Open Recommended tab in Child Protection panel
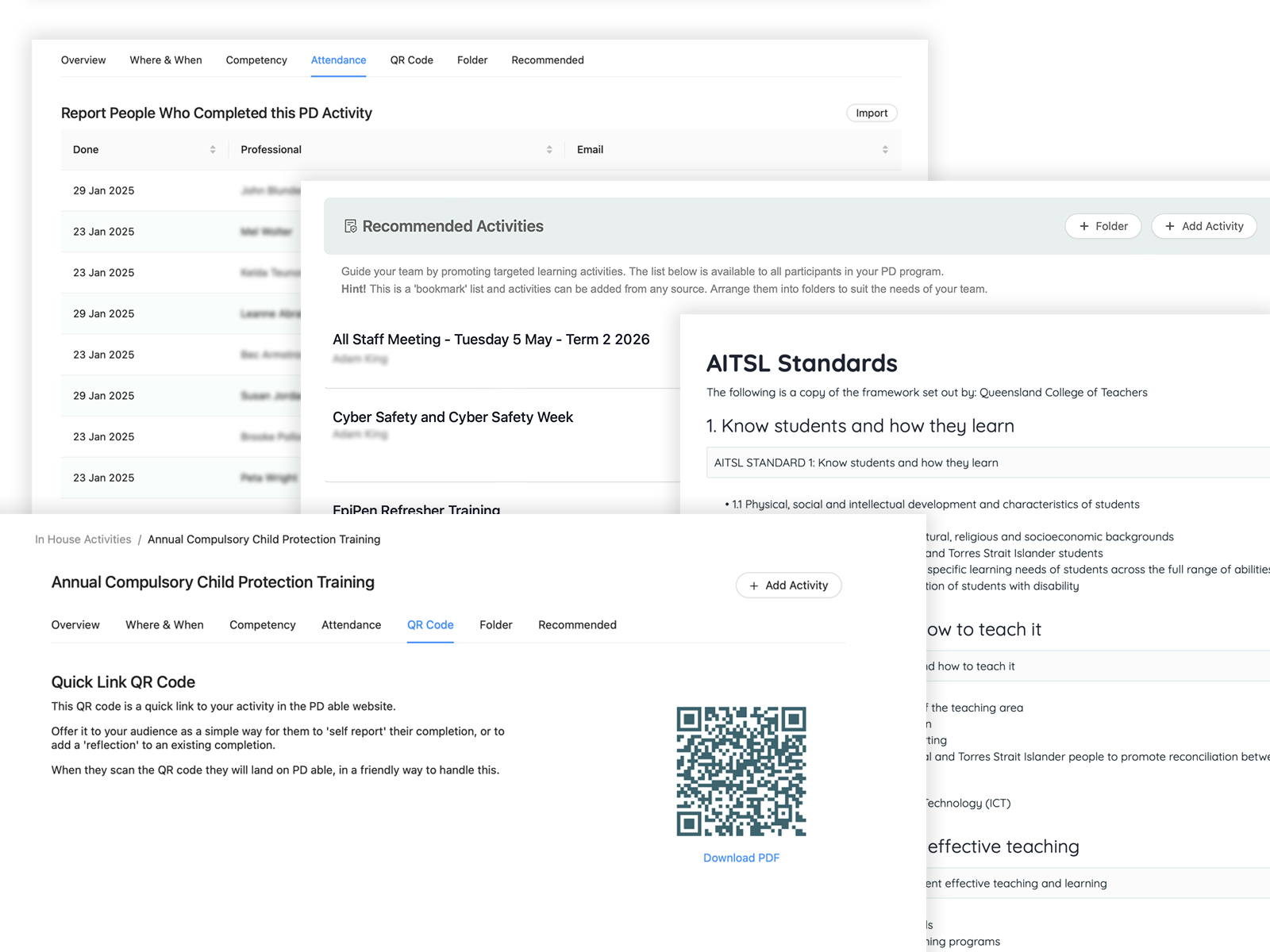The width and height of the screenshot is (1270, 952). pyautogui.click(x=577, y=625)
